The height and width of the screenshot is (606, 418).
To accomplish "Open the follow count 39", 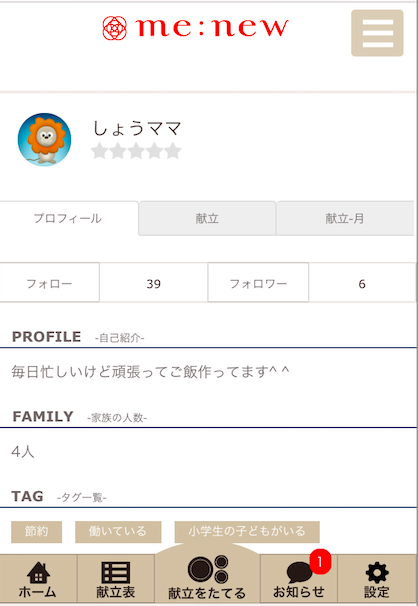I will (x=154, y=284).
